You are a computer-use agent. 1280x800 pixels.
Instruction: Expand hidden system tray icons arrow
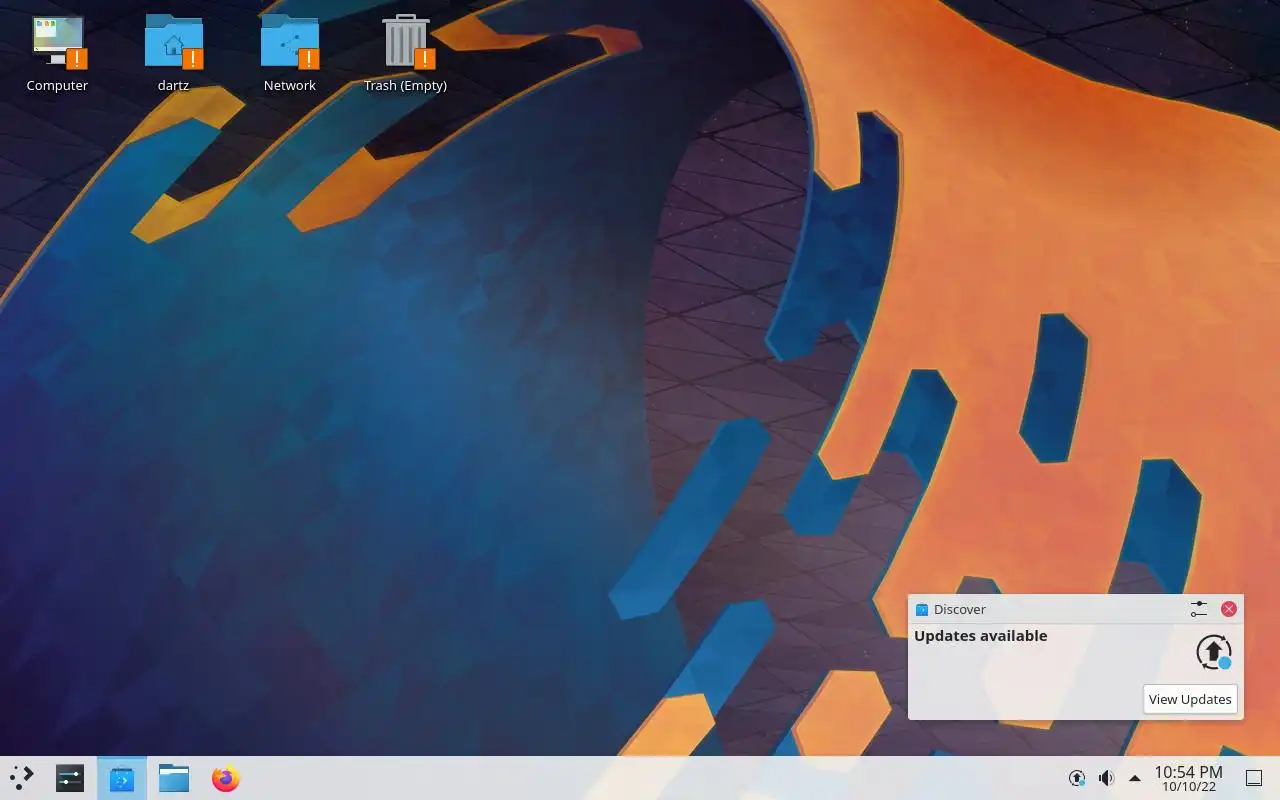(x=1135, y=778)
